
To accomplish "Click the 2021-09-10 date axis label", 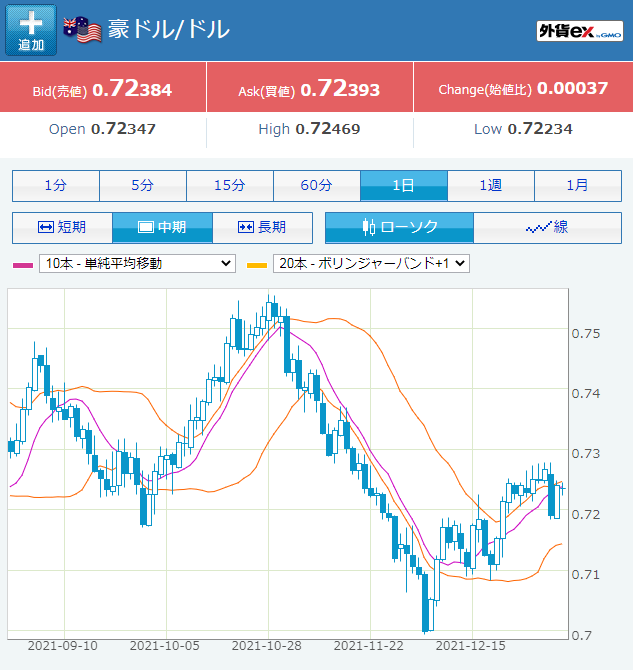I will point(62,646).
